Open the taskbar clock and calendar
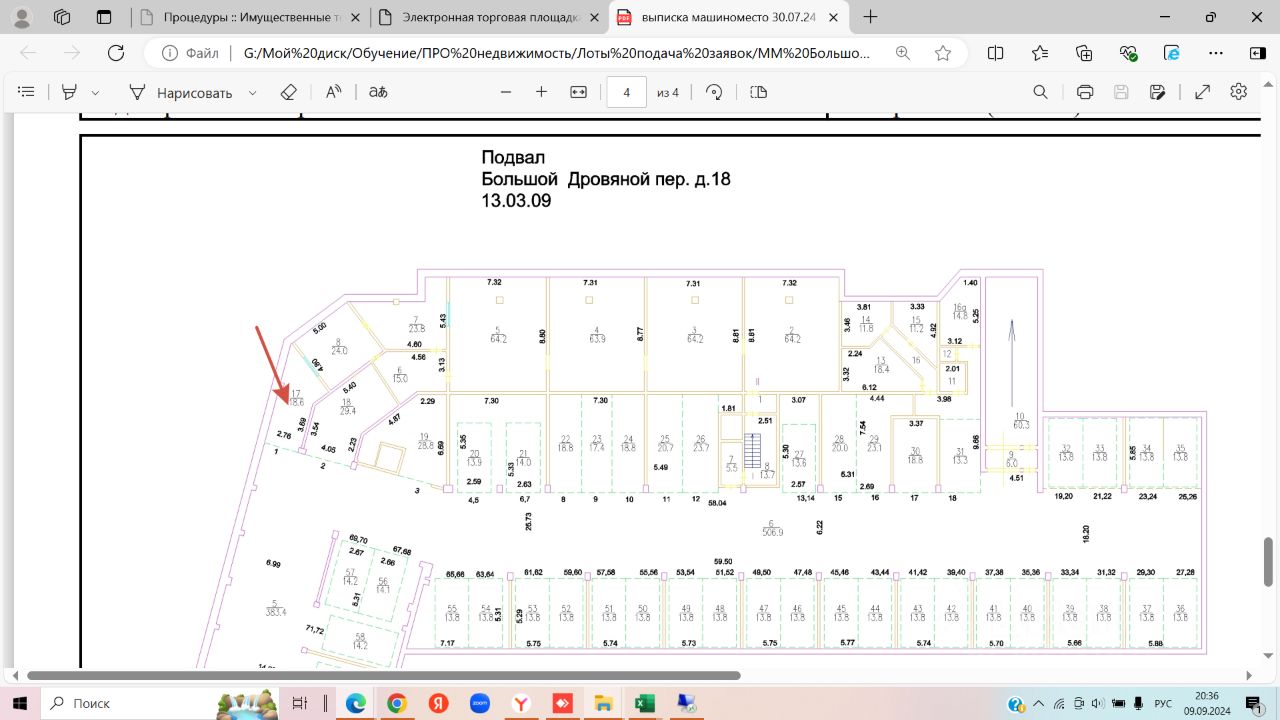This screenshot has width=1280, height=720. [x=1207, y=703]
